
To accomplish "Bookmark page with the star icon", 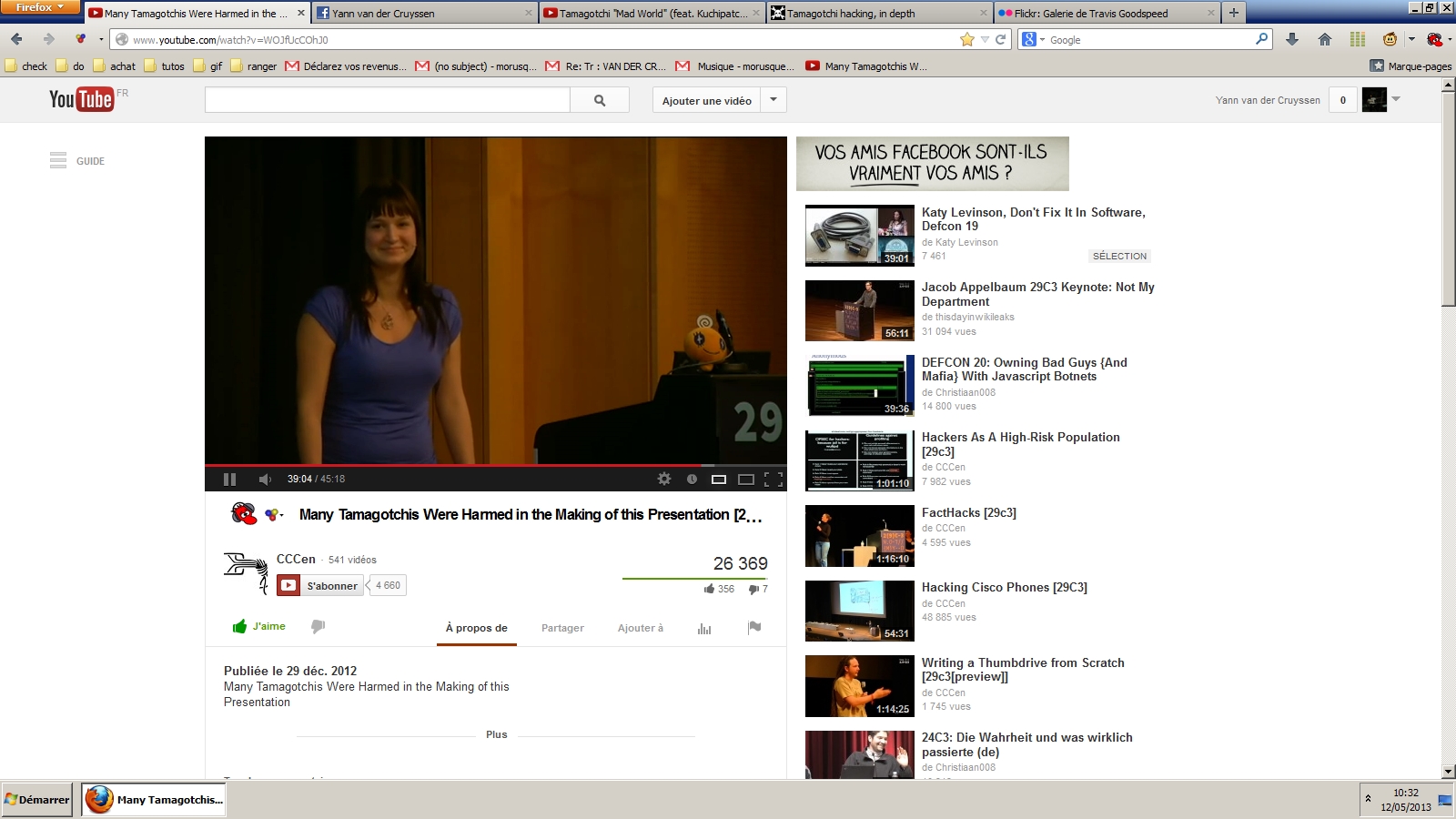I will [966, 39].
